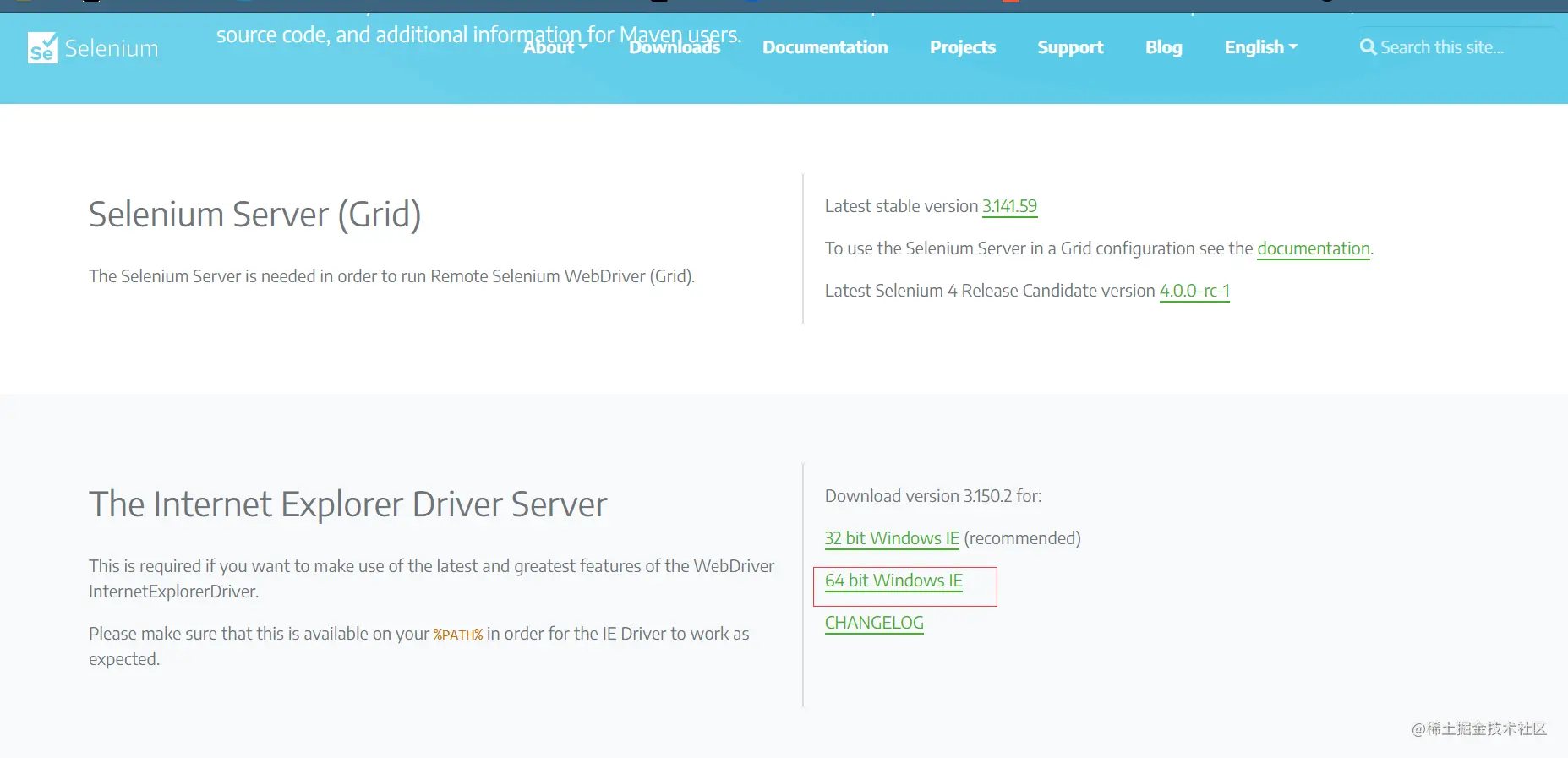Viewport: 1568px width, 758px height.
Task: Click the Selenium Server (Grid) heading
Action: (254, 215)
